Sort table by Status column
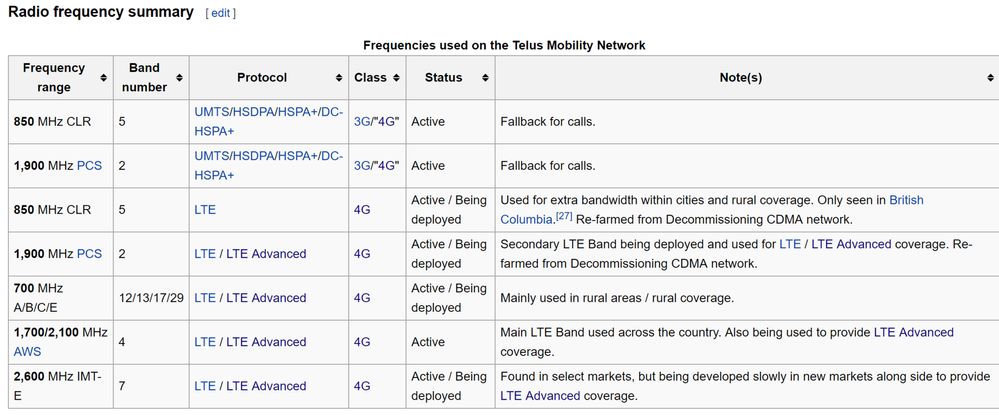 click(x=484, y=78)
